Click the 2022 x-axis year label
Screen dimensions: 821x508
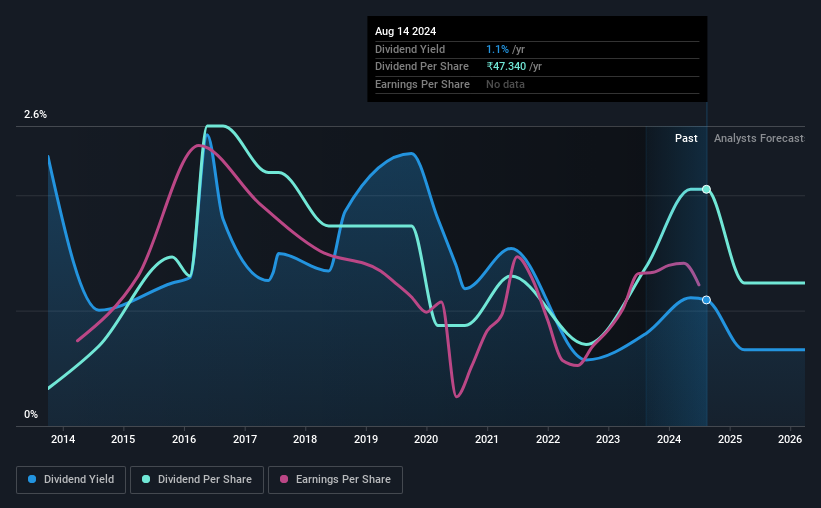tap(548, 439)
